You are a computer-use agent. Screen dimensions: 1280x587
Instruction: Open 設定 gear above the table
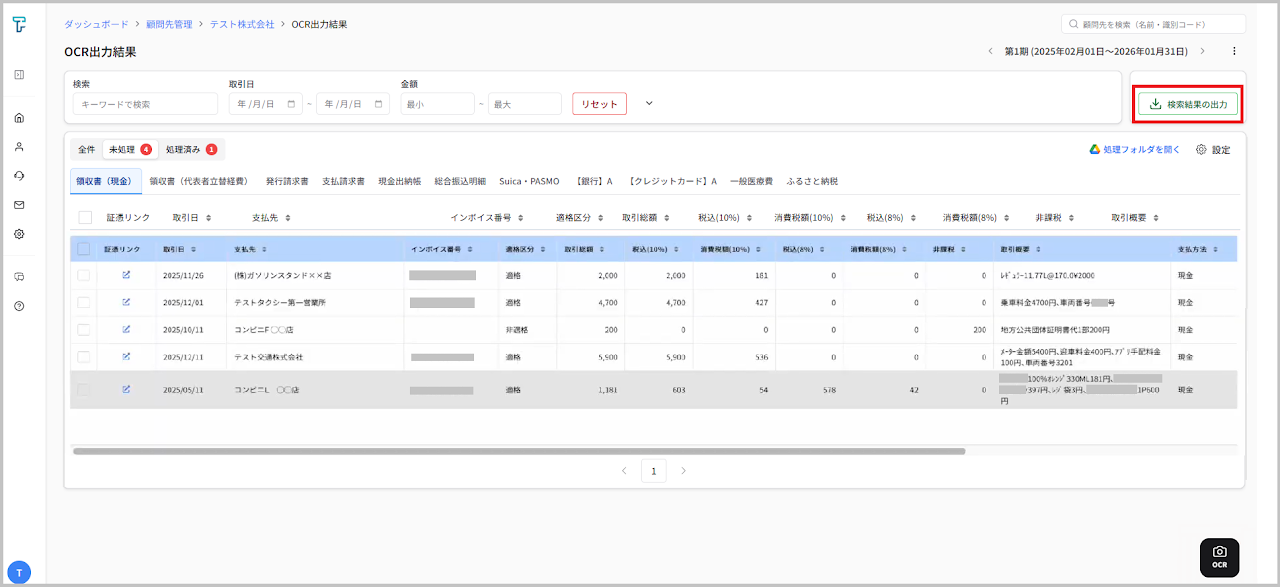pos(1213,149)
